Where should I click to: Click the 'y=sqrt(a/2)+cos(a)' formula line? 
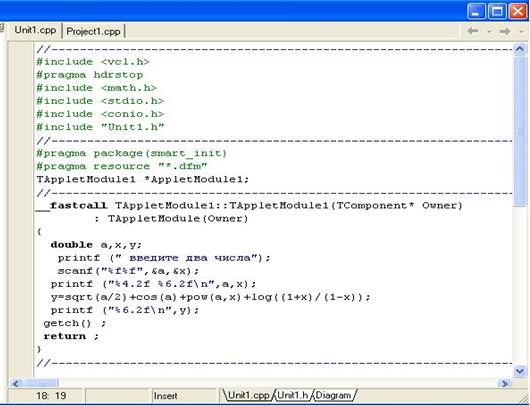pyautogui.click(x=211, y=297)
